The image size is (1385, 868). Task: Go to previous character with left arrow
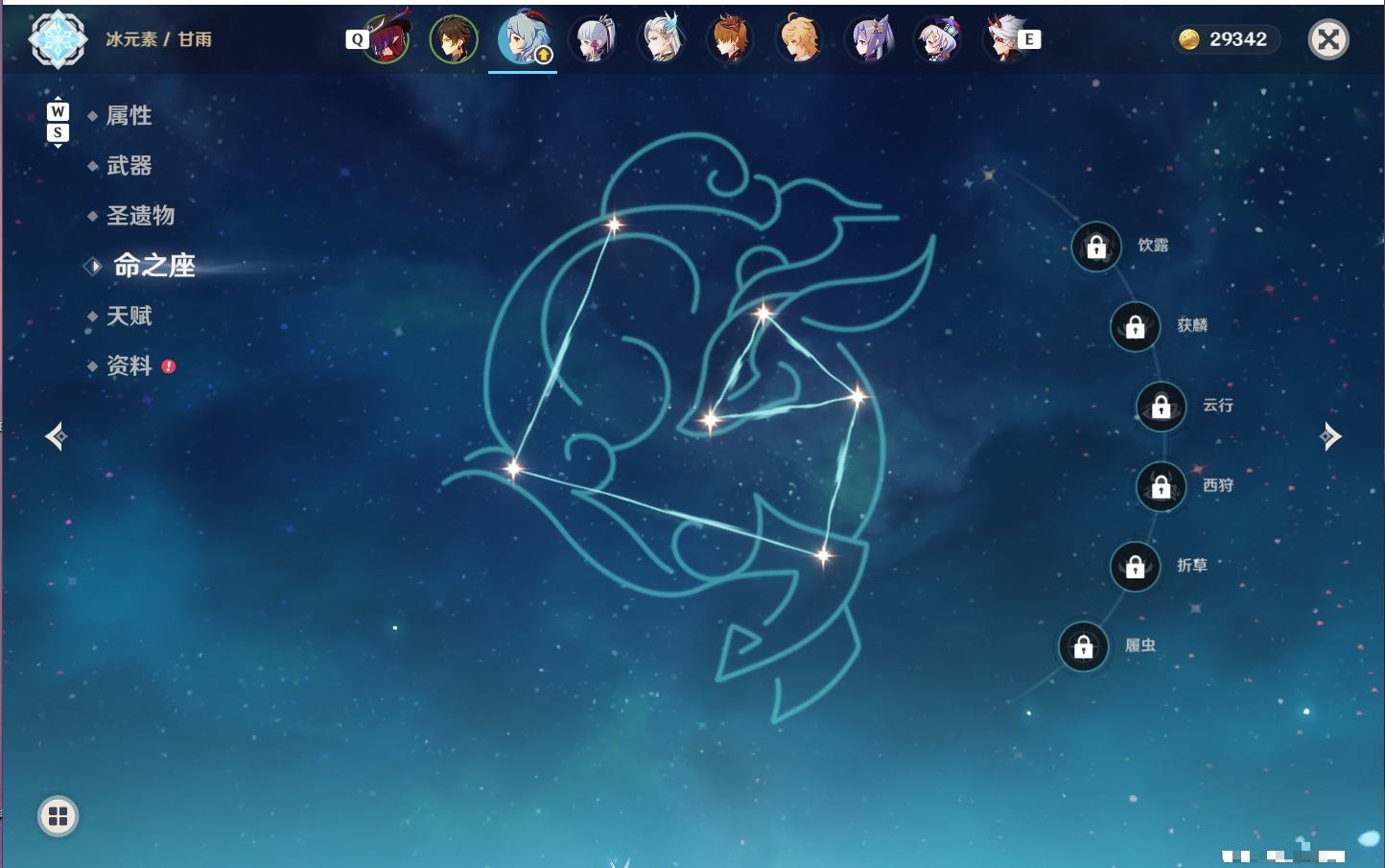click(x=56, y=436)
